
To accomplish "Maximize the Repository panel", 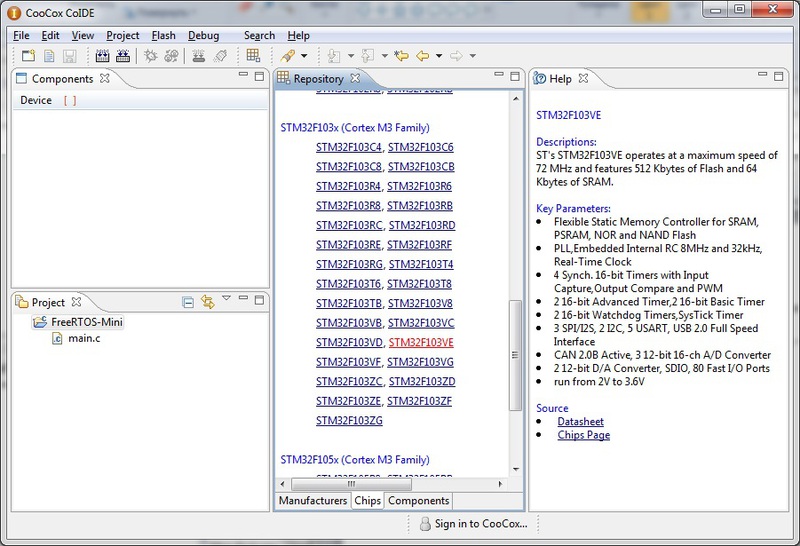I will click(x=515, y=76).
